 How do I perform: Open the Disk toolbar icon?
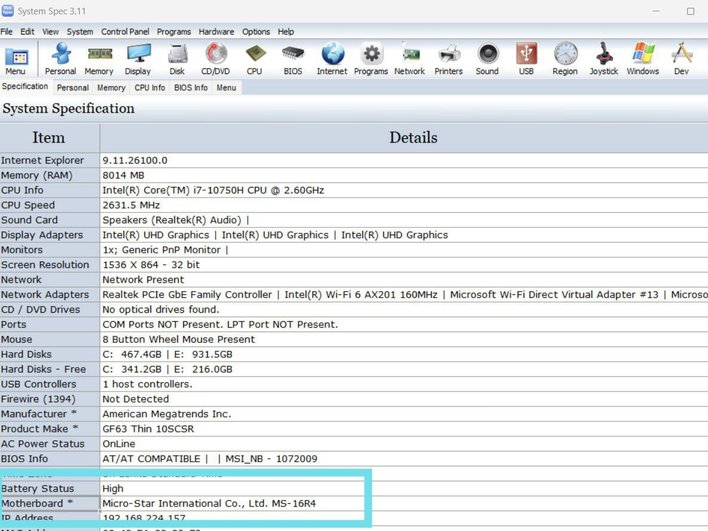177,59
